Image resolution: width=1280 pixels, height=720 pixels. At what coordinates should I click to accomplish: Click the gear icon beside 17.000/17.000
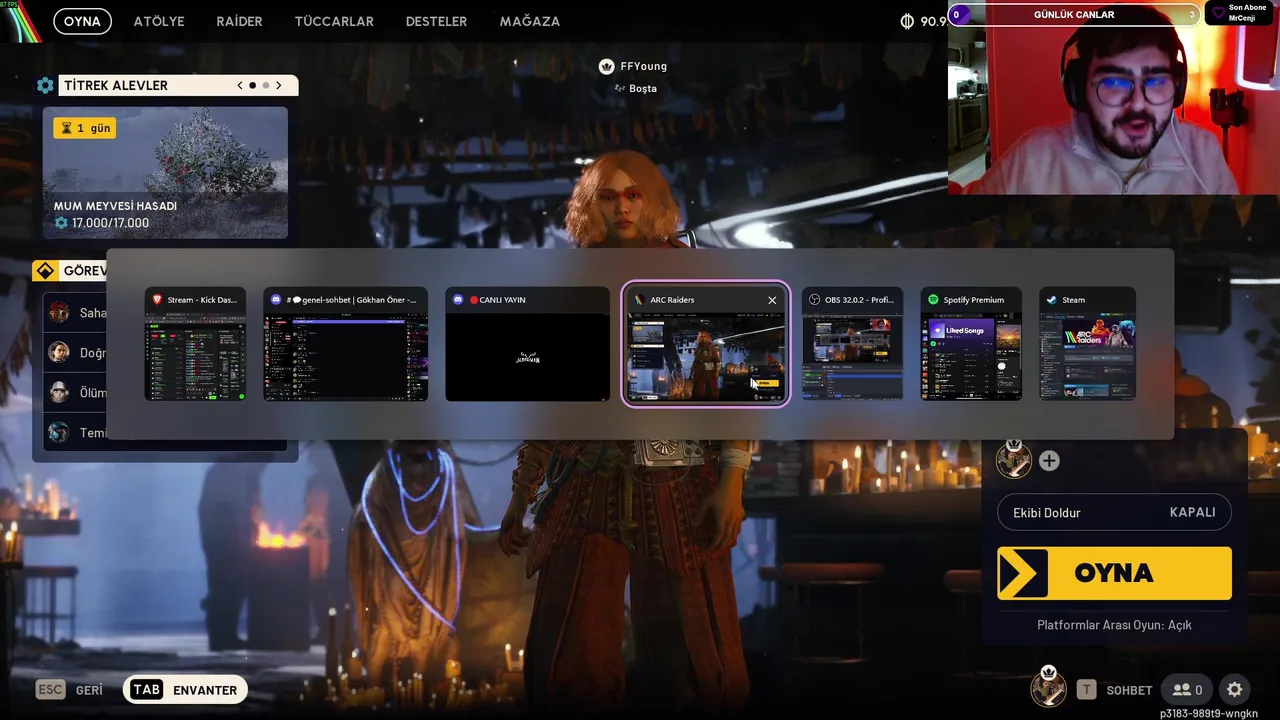coord(61,223)
